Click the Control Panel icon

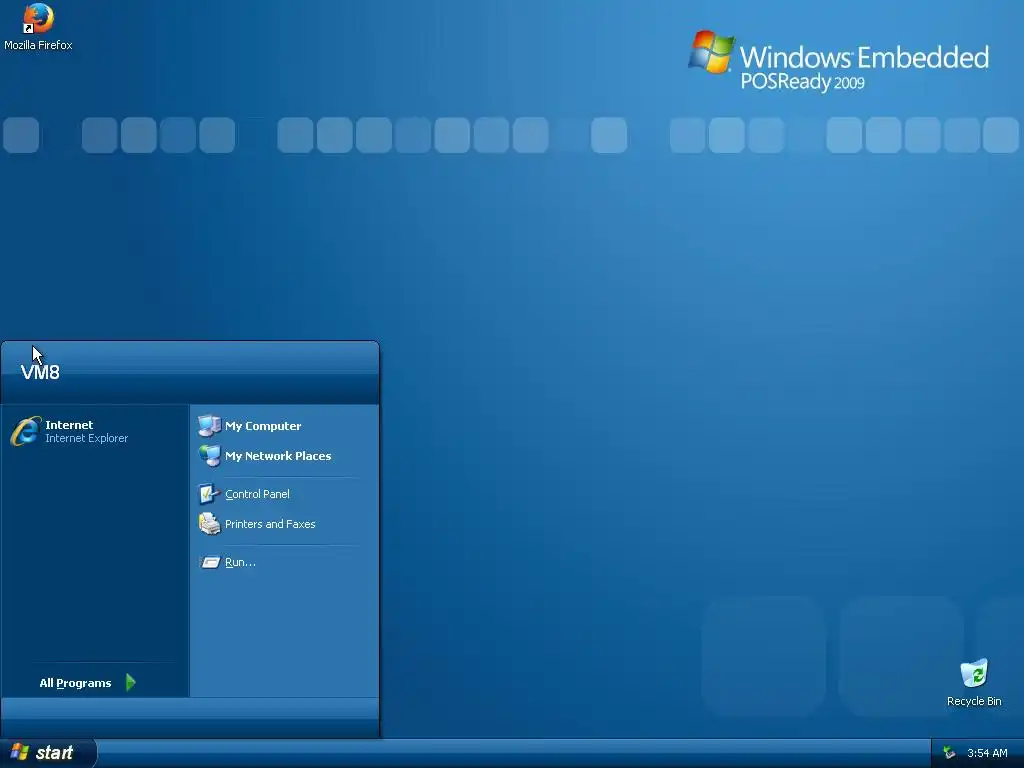tap(210, 494)
